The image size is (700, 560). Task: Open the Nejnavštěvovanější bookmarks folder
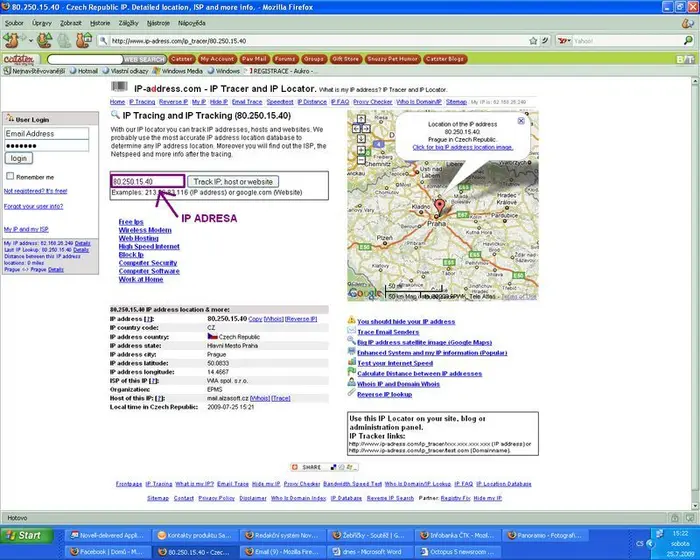point(34,71)
